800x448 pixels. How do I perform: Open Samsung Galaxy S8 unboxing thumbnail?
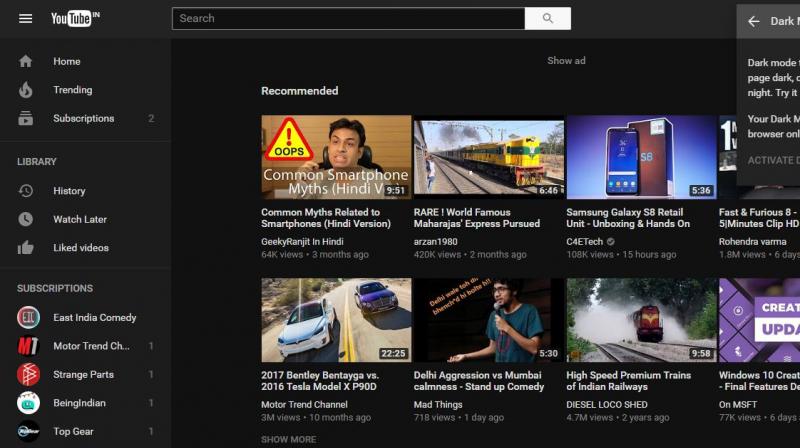(641, 157)
